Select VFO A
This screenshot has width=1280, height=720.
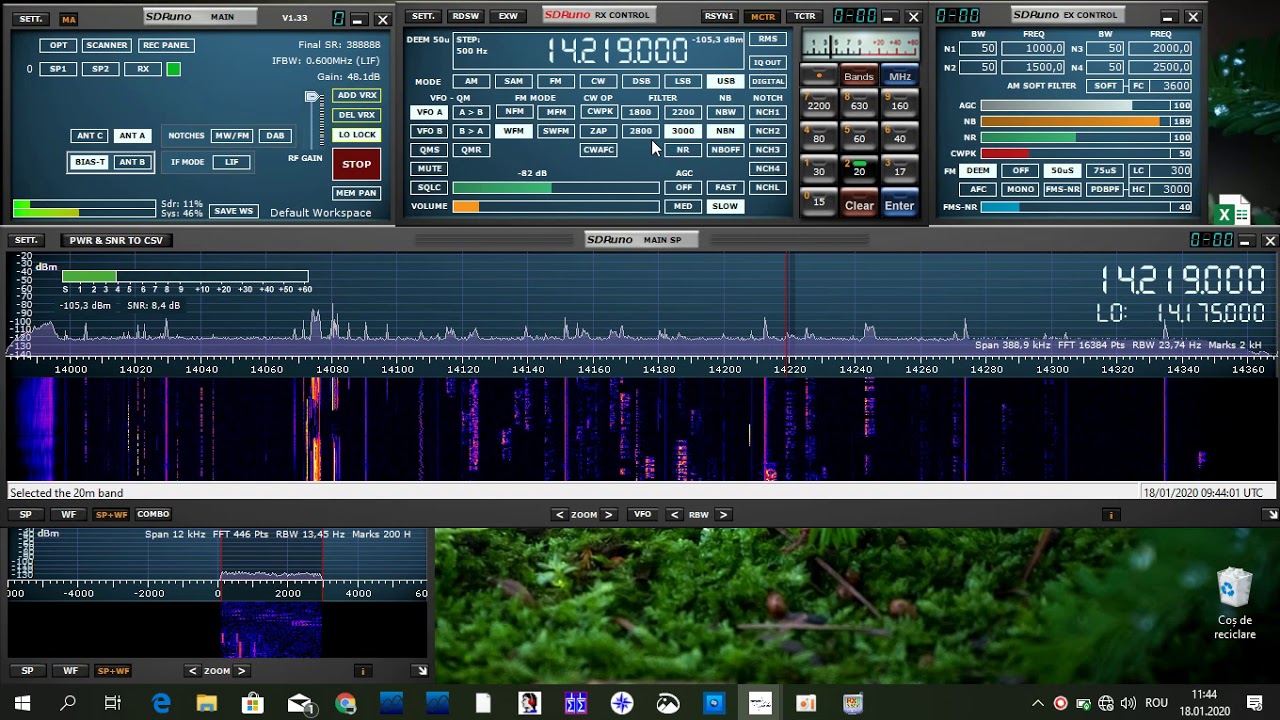429,112
